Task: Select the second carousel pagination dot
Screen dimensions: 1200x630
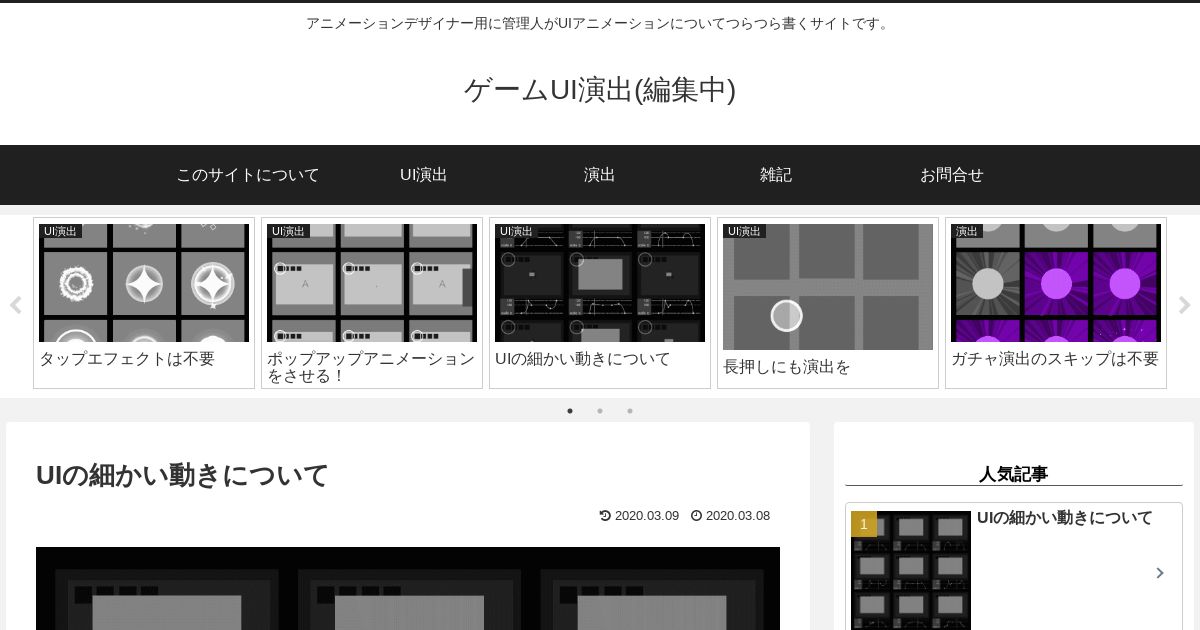Action: point(600,411)
